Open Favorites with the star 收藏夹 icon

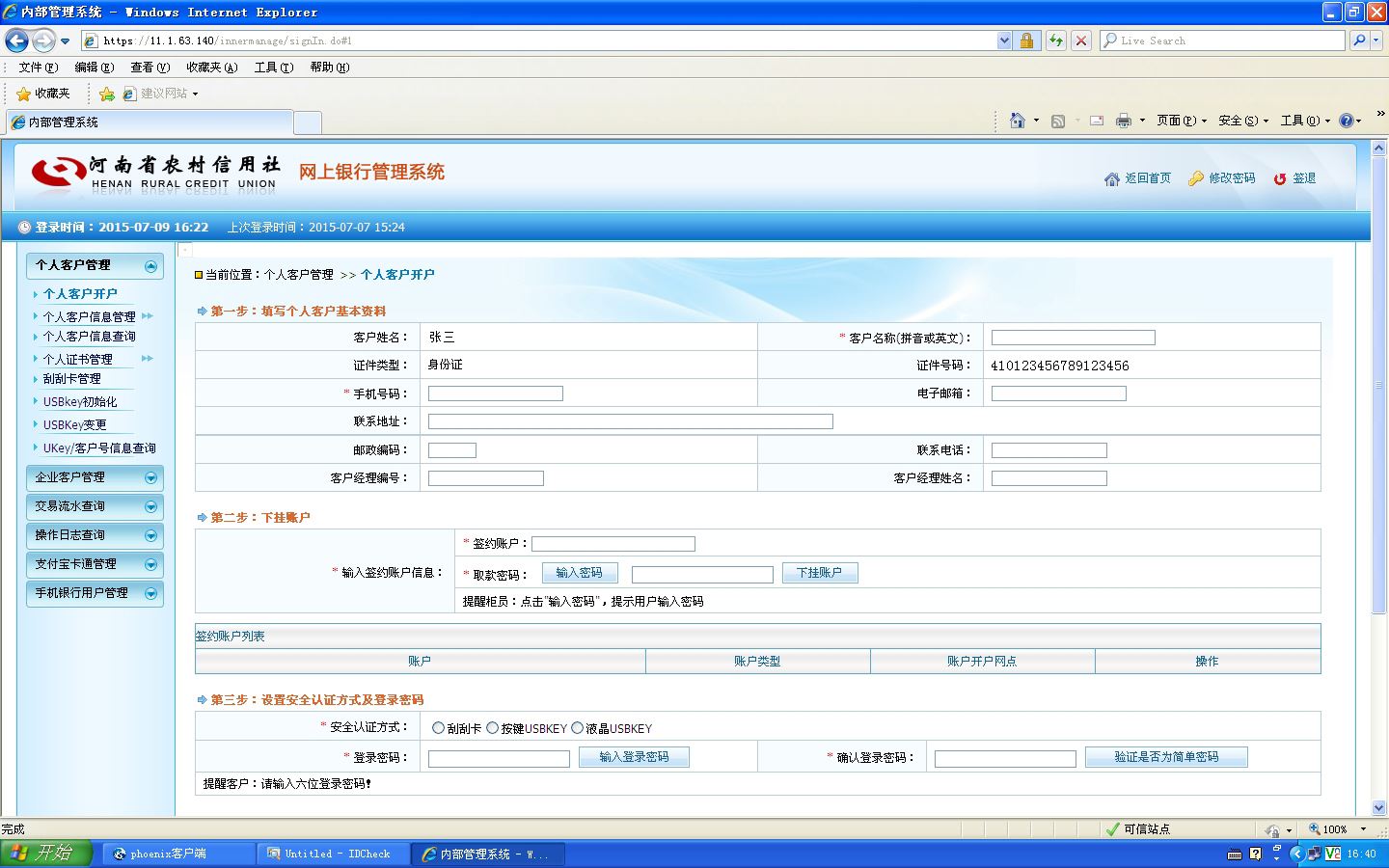point(43,94)
